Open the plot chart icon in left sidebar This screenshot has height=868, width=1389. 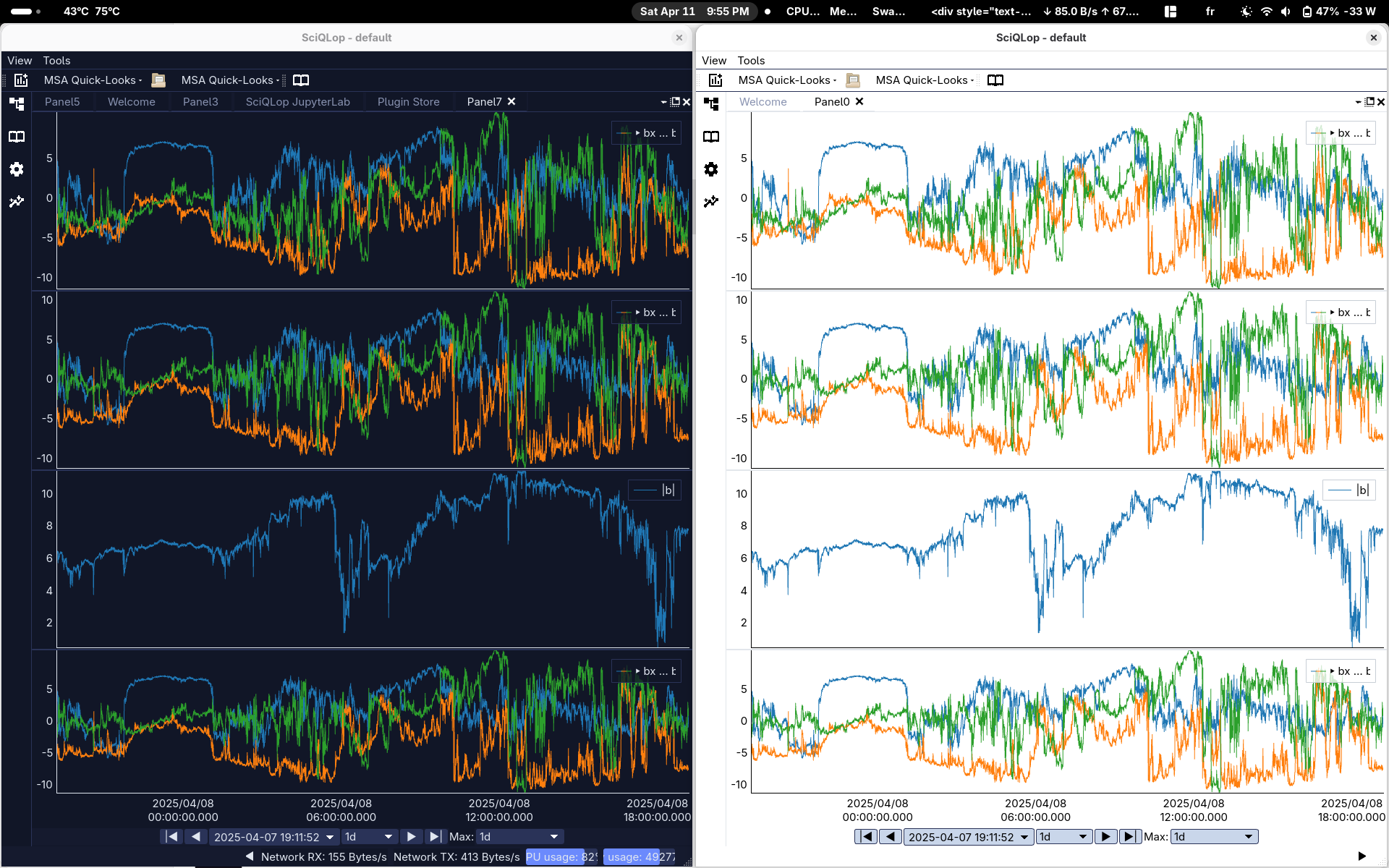17,202
